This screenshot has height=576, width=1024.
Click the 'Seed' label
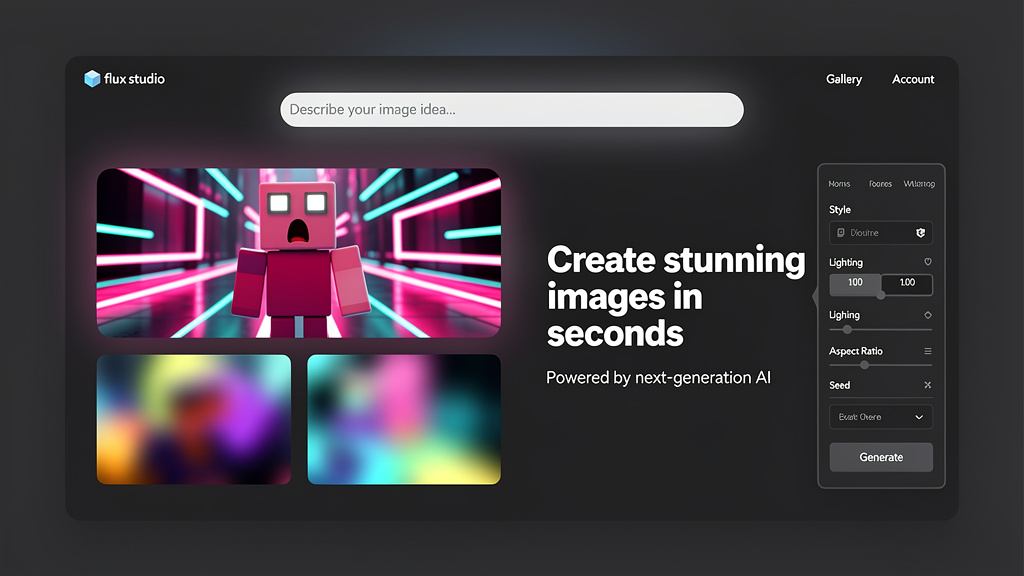[x=840, y=385]
